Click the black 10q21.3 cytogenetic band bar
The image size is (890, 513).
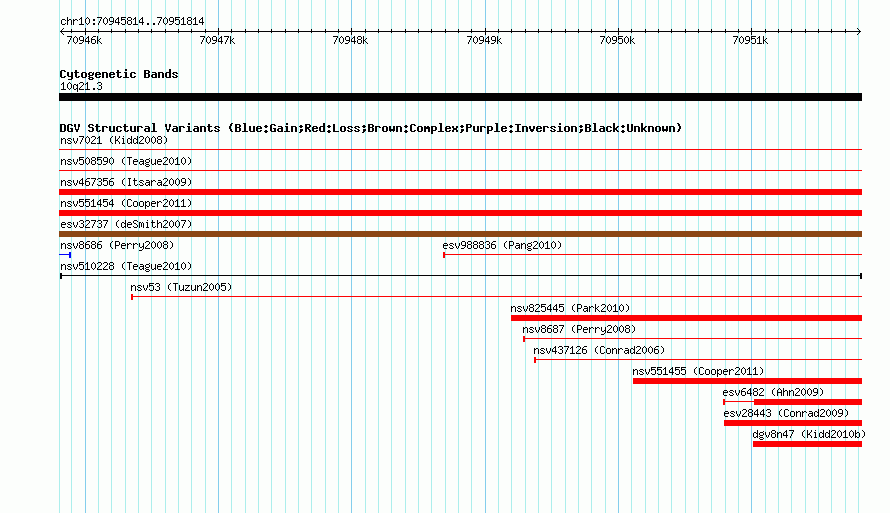pos(460,97)
